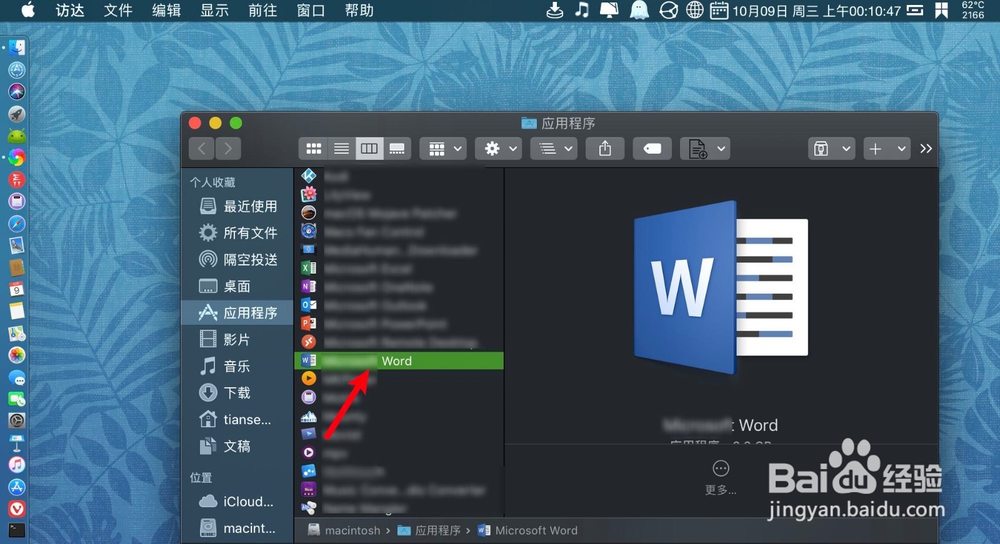Open the 编辑 menu

[166, 10]
